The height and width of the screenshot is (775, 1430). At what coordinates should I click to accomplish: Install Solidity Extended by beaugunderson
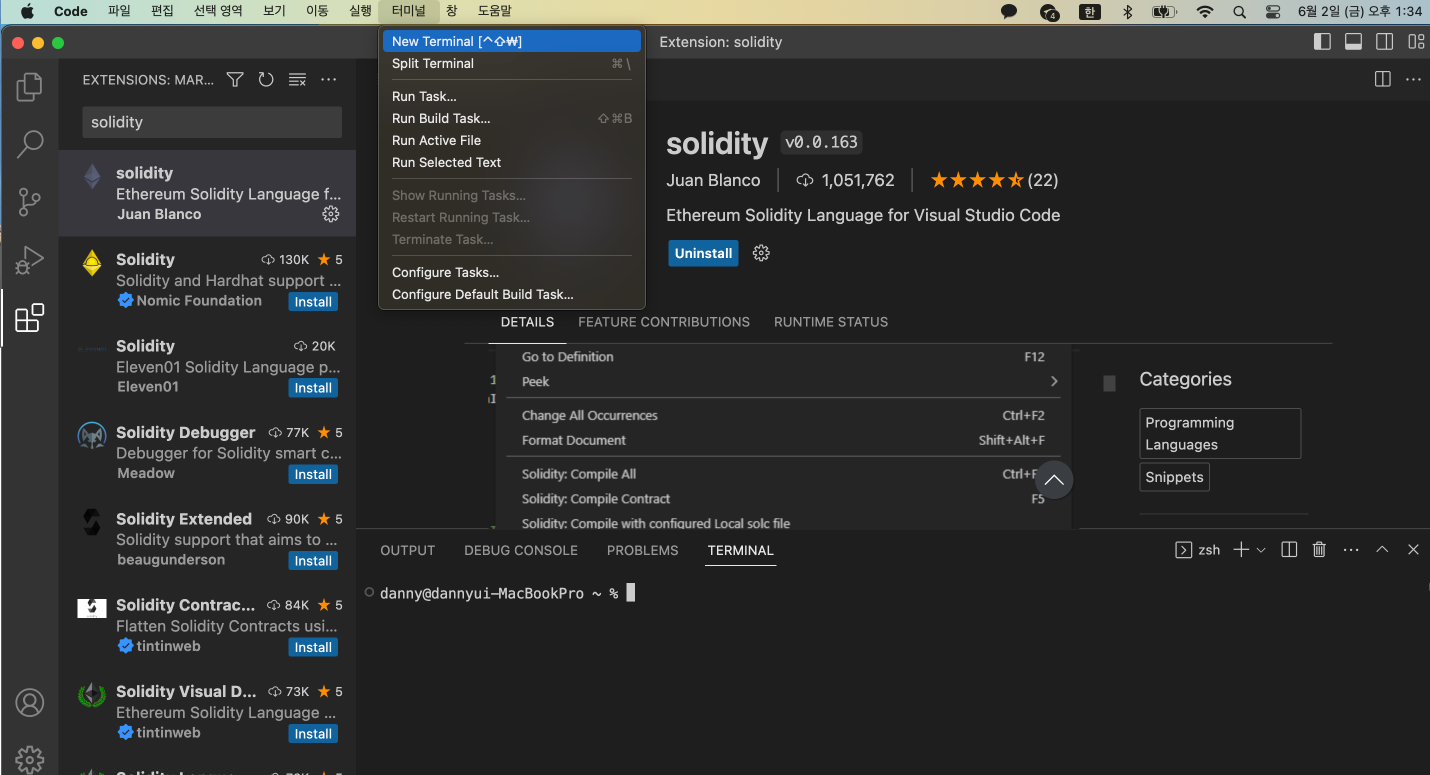coord(313,561)
